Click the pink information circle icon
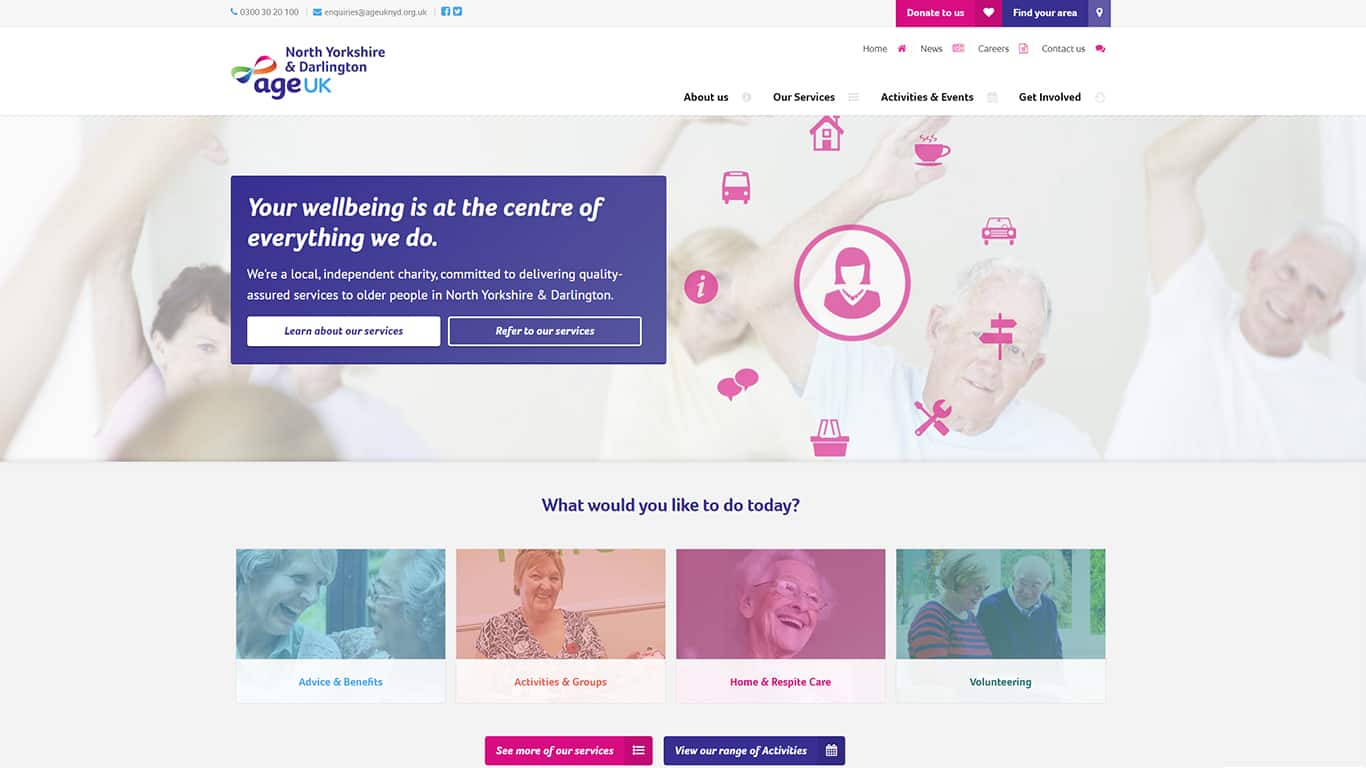This screenshot has width=1366, height=768. (x=701, y=287)
